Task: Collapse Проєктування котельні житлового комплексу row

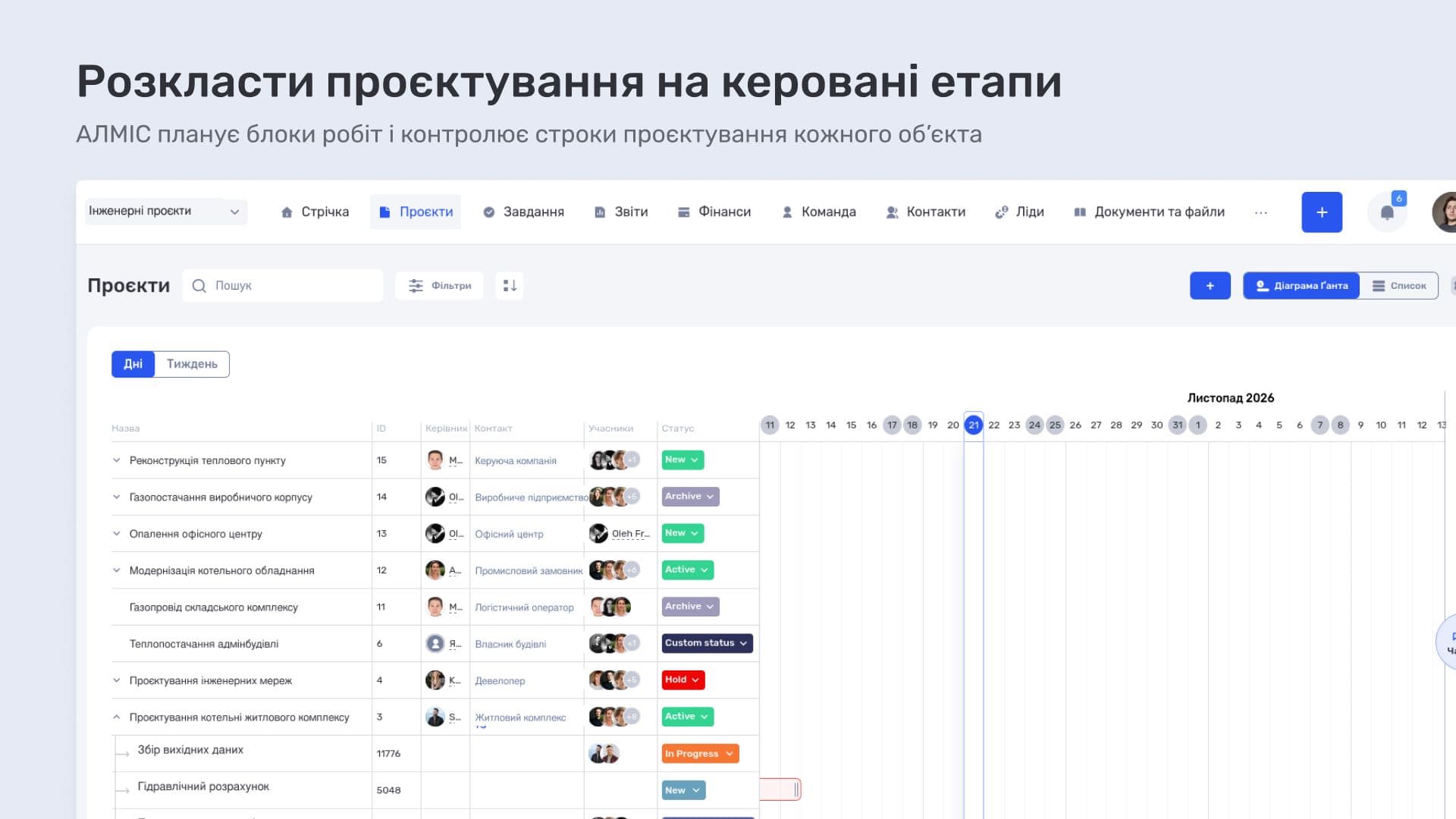Action: pos(116,717)
